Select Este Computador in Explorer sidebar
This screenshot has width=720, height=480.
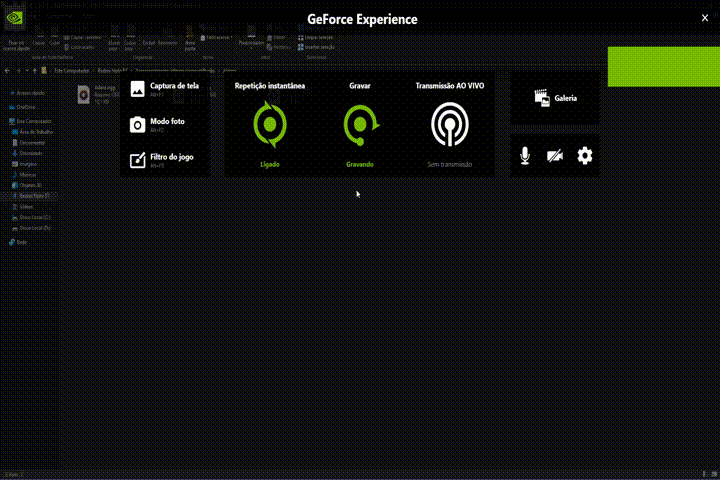tap(30, 121)
